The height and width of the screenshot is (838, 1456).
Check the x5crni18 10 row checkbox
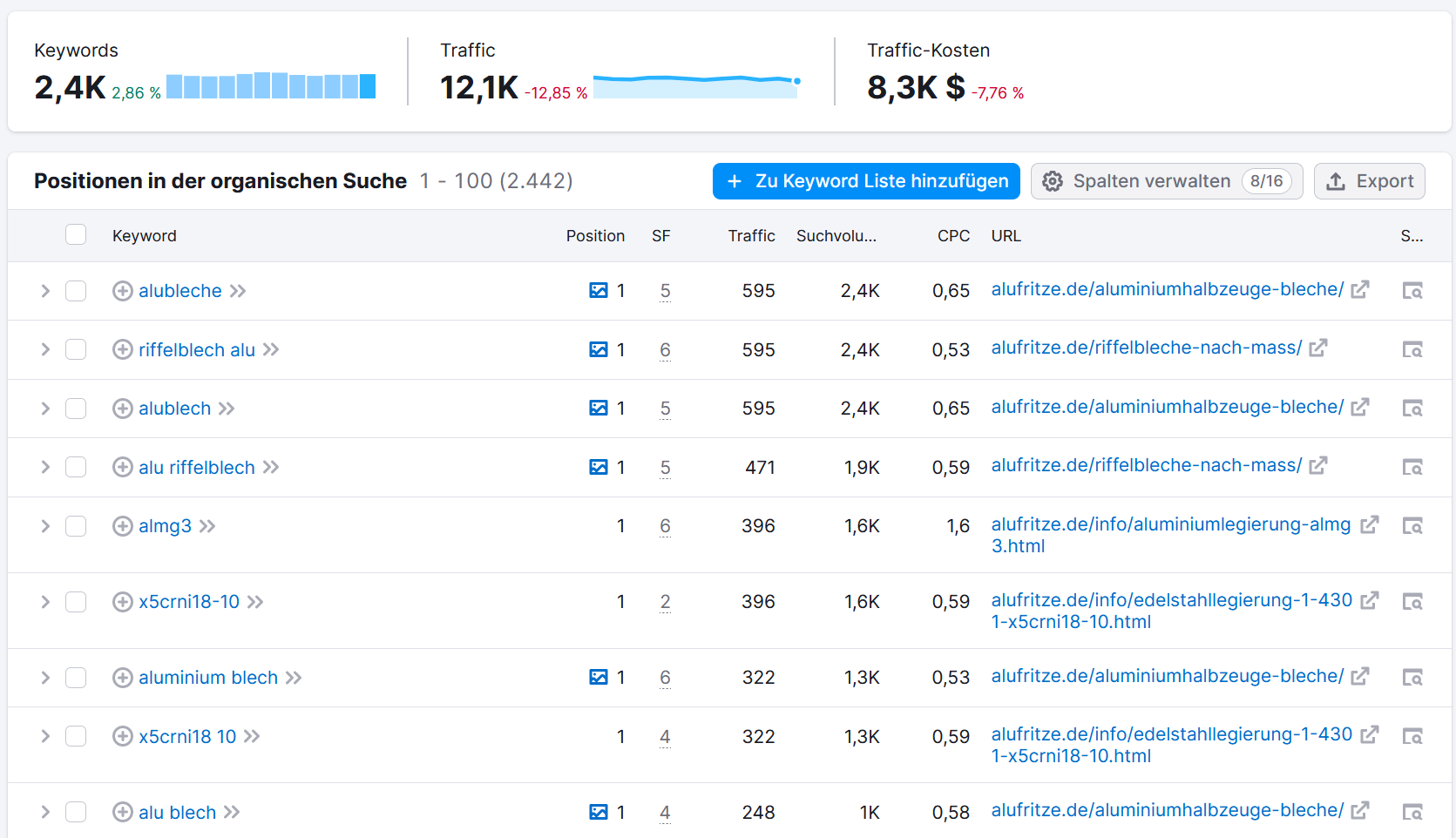[x=76, y=736]
